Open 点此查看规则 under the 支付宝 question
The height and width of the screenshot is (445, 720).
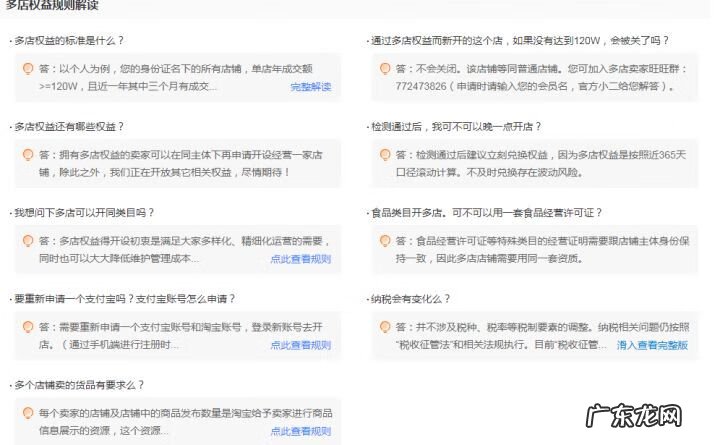(x=300, y=345)
